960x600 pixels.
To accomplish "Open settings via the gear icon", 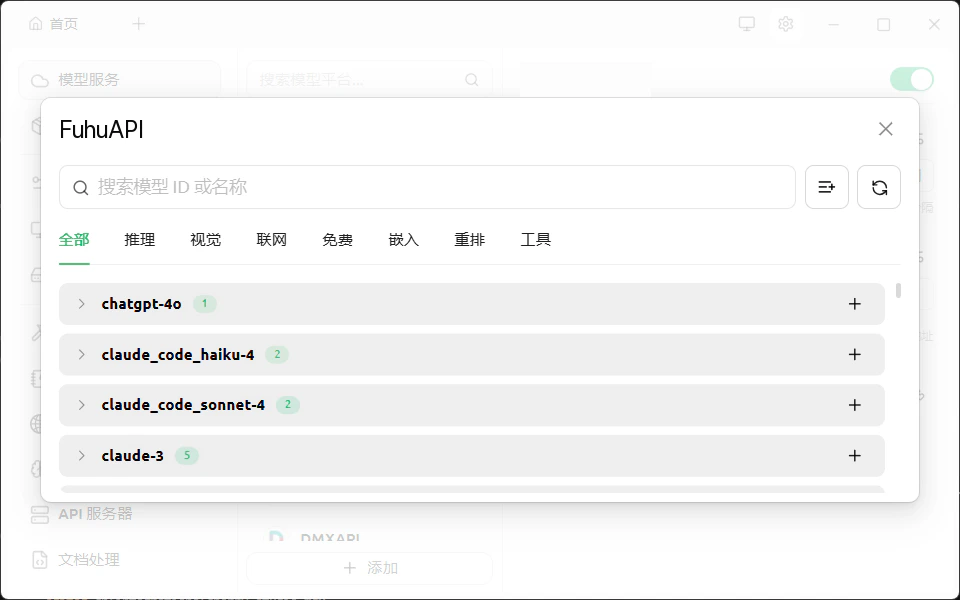I will 786,24.
